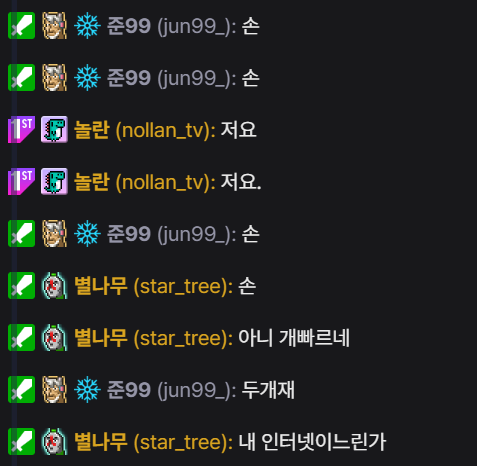The image size is (477, 466).
Task: Open 별나무 (star_tree) username on 아니 개빠르네 message
Action: click(x=153, y=338)
